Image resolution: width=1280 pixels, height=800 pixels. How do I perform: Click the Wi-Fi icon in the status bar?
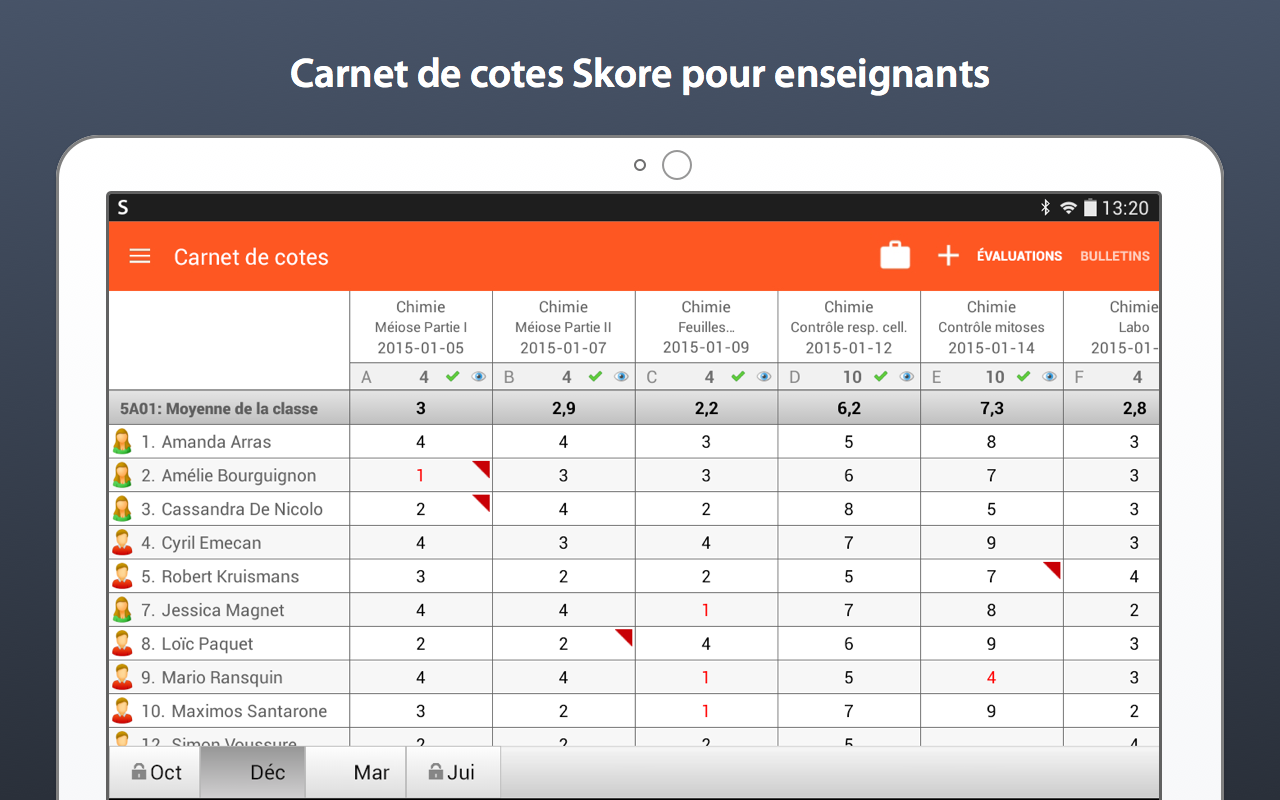click(x=1066, y=206)
